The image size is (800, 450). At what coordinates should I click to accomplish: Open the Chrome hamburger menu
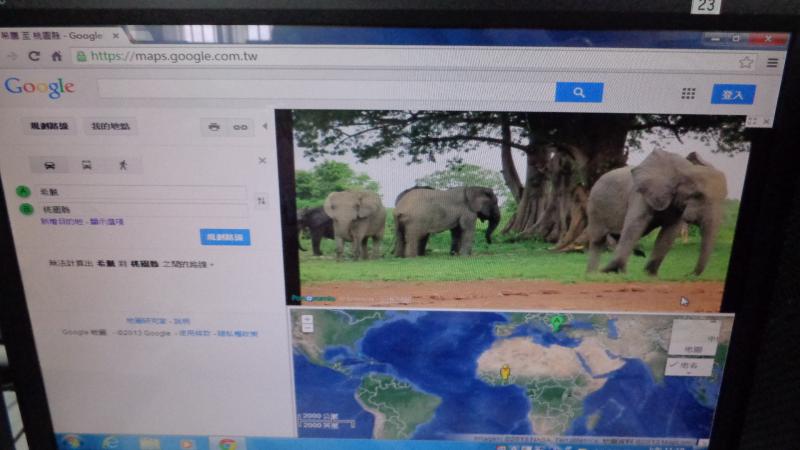point(772,63)
